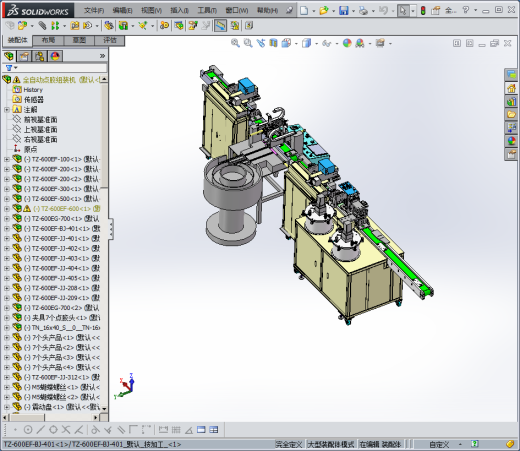This screenshot has height=451, width=520.
Task: Open the FeatureManager design tree tab
Action: click(9, 56)
